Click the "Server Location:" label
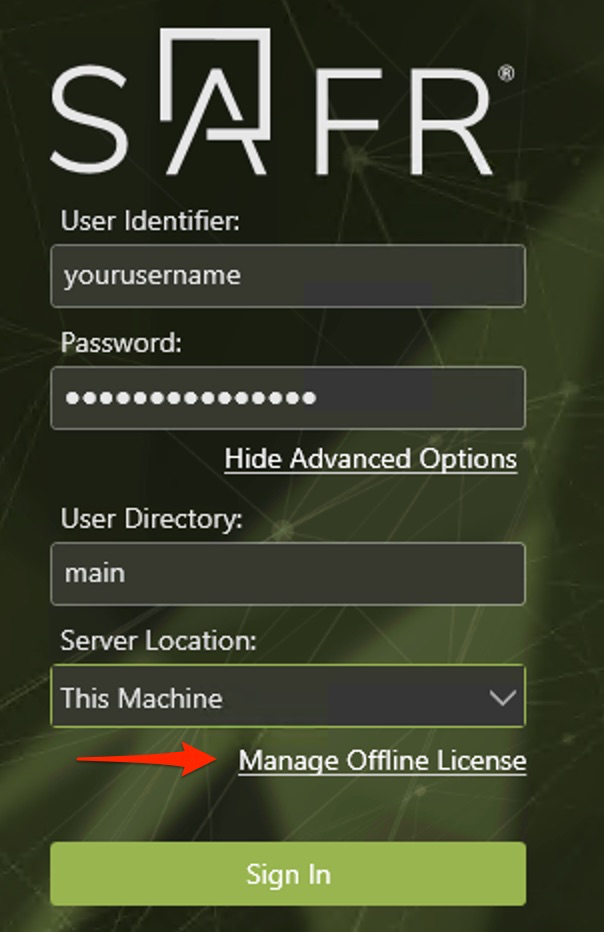 159,641
